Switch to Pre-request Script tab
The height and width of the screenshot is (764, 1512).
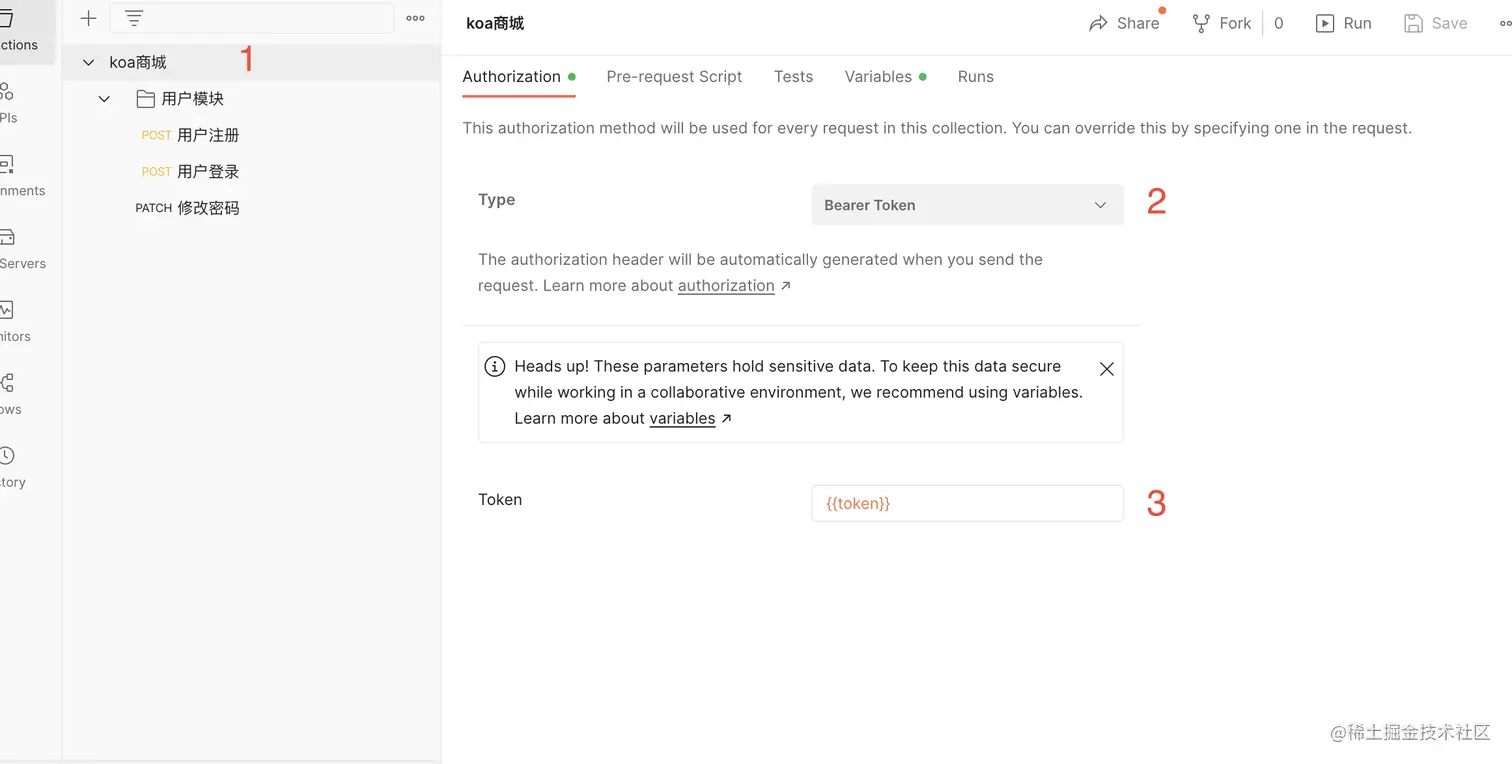[x=674, y=77]
